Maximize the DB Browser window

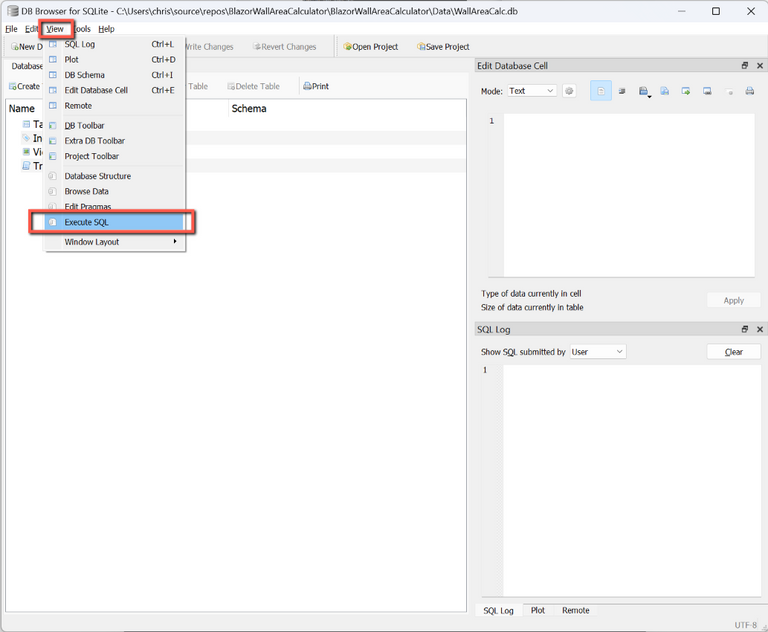716,11
